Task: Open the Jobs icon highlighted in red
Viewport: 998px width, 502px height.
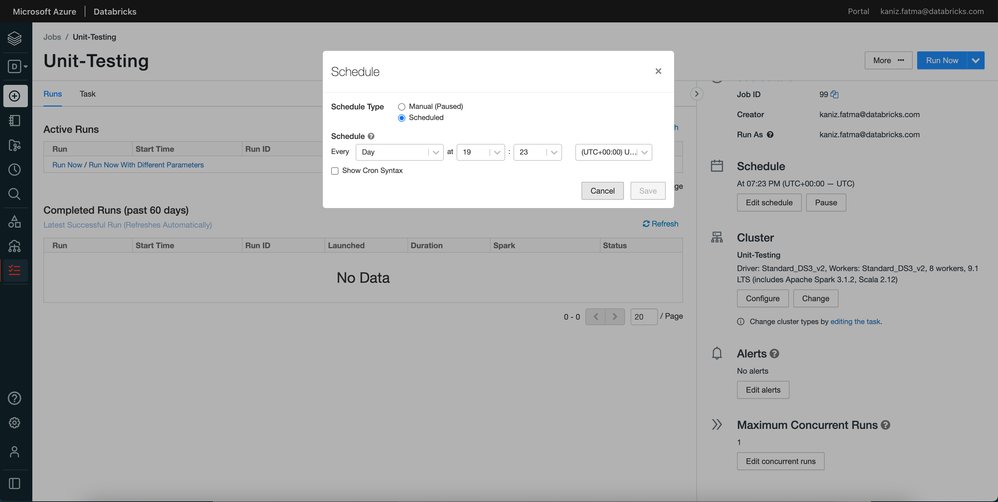Action: coord(15,270)
